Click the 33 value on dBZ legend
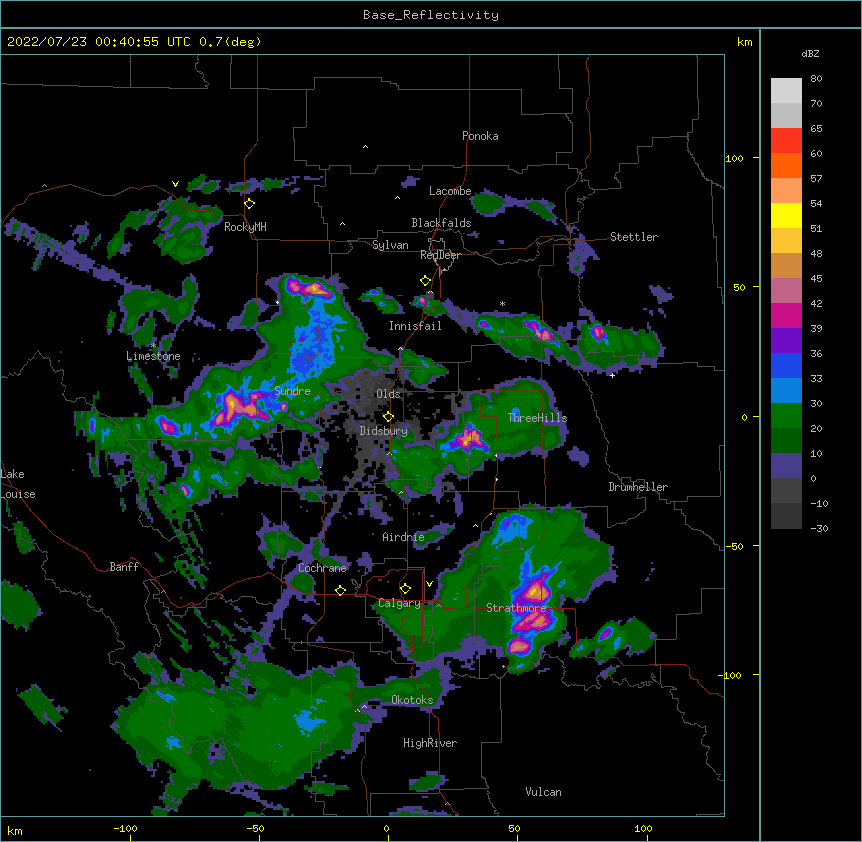Screen dimensions: 862x842 [816, 379]
